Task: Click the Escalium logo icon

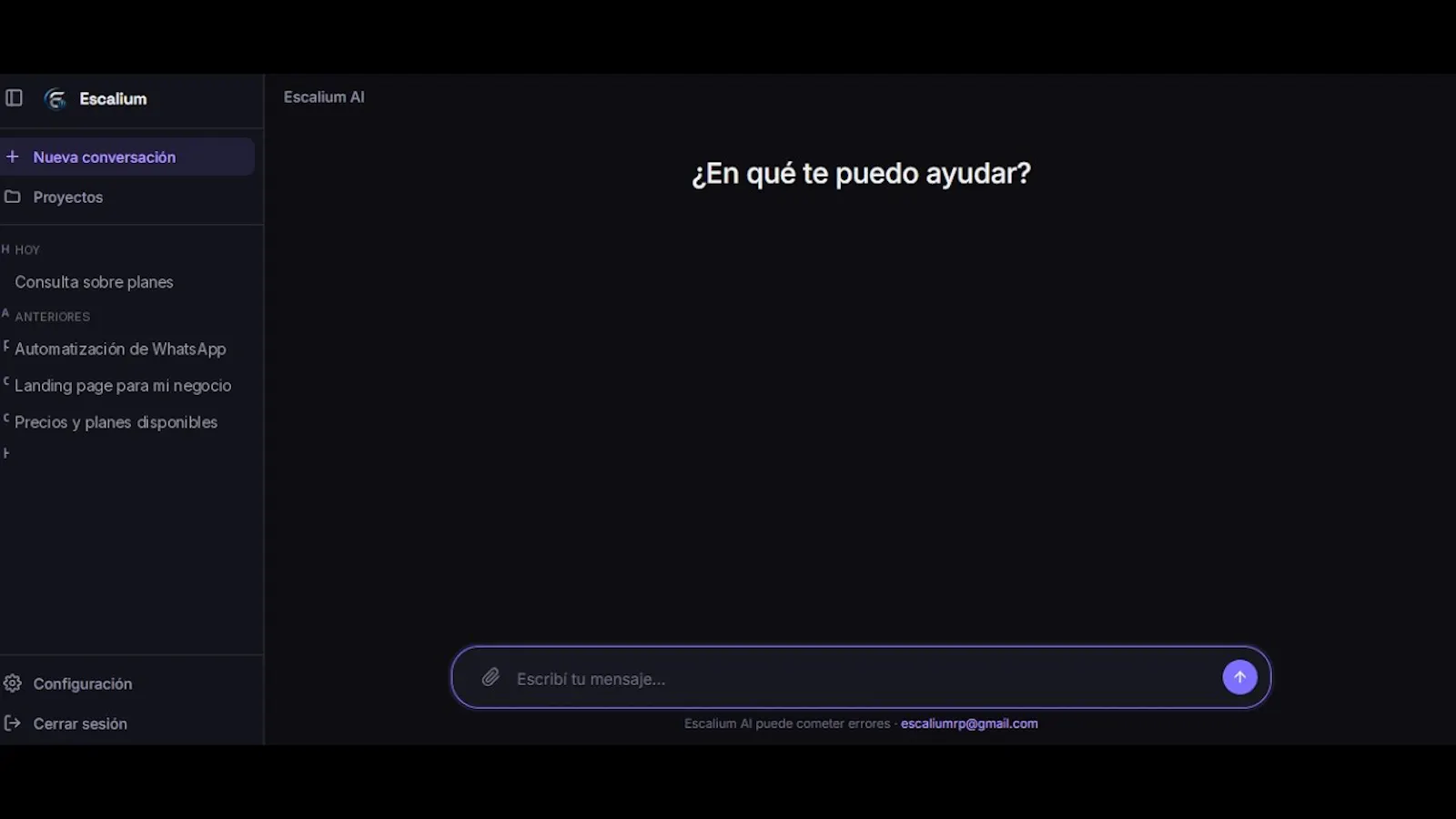Action: point(56,99)
